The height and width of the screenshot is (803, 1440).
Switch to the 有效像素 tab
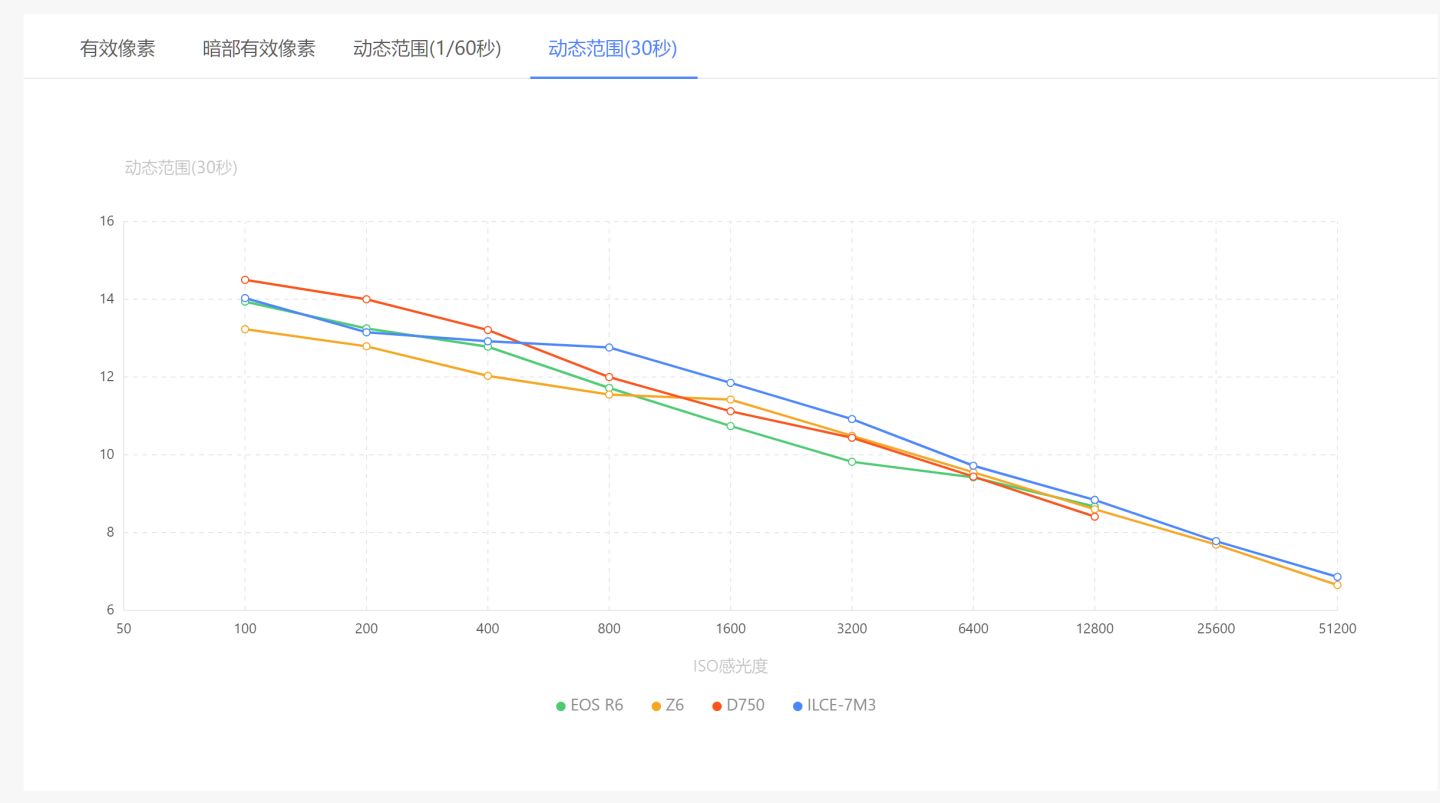pos(117,49)
